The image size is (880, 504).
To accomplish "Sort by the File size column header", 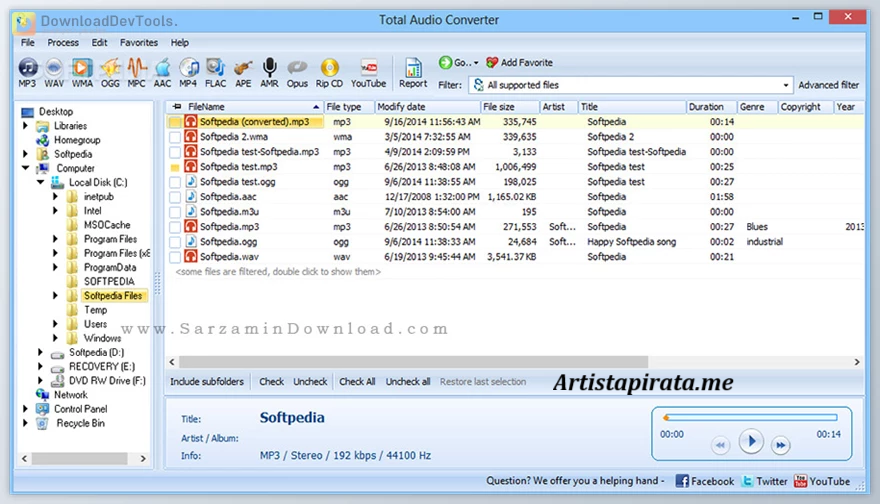I will [510, 107].
